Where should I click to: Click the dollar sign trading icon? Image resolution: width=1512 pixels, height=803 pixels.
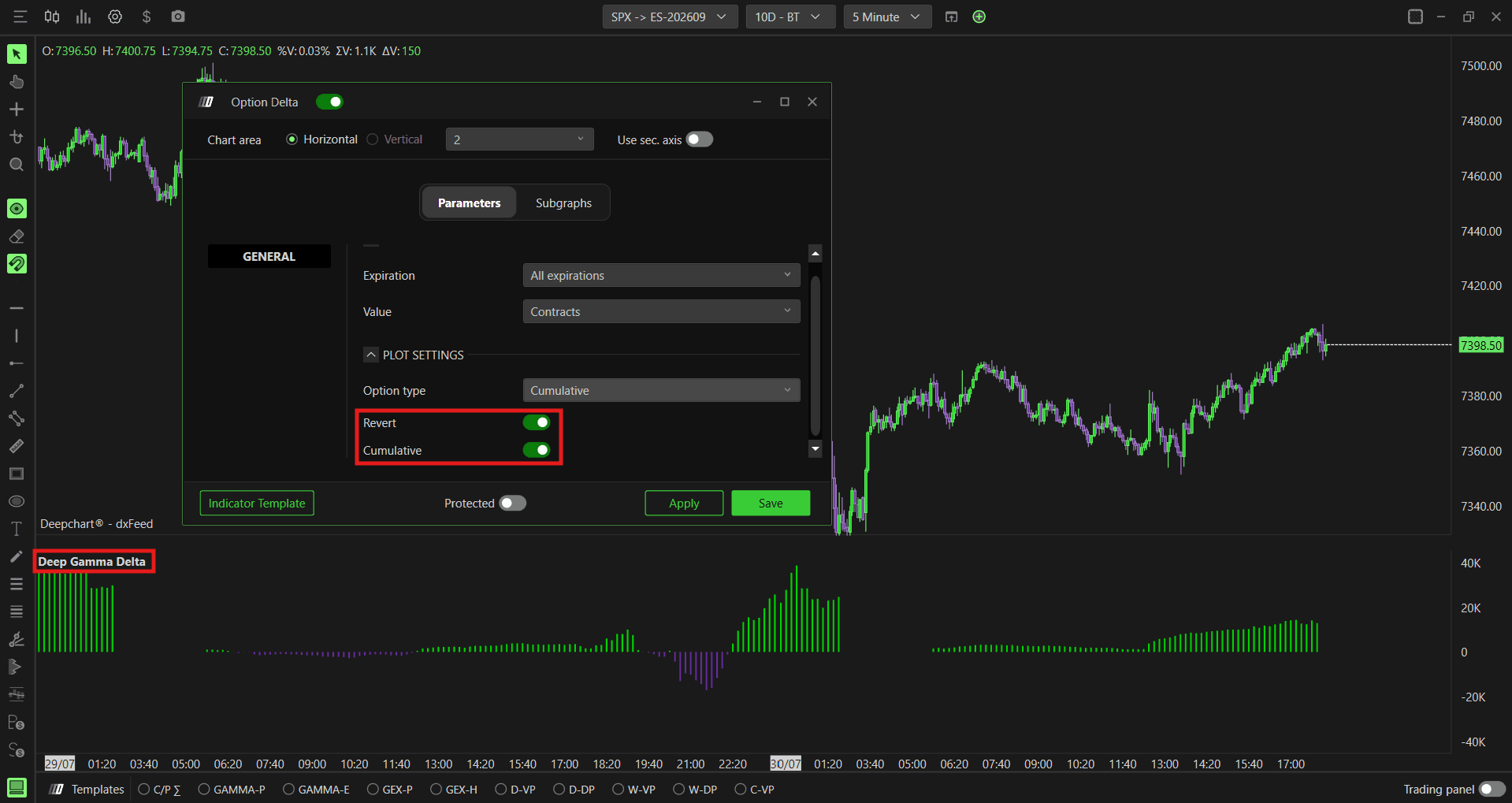click(147, 17)
